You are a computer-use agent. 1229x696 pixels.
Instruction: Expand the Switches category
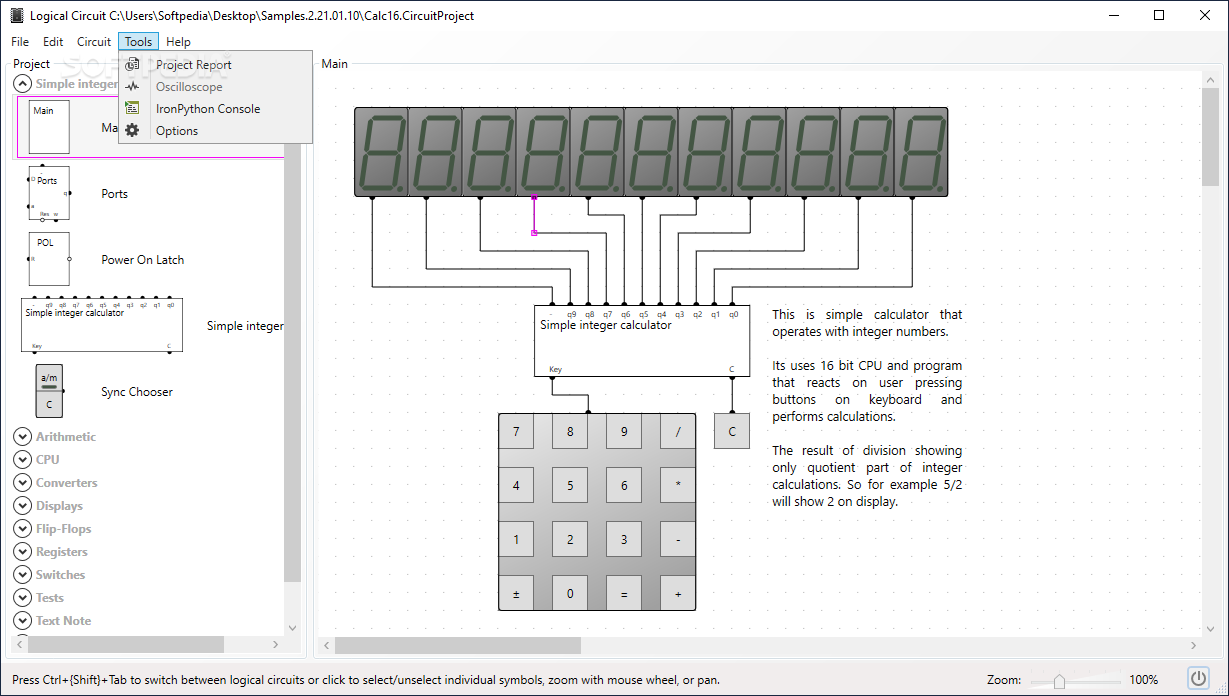point(22,574)
